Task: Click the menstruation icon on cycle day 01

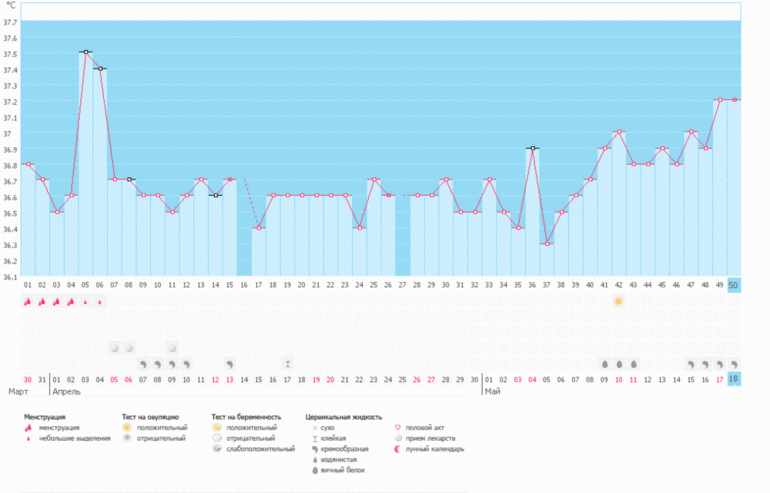Action: pyautogui.click(x=27, y=301)
